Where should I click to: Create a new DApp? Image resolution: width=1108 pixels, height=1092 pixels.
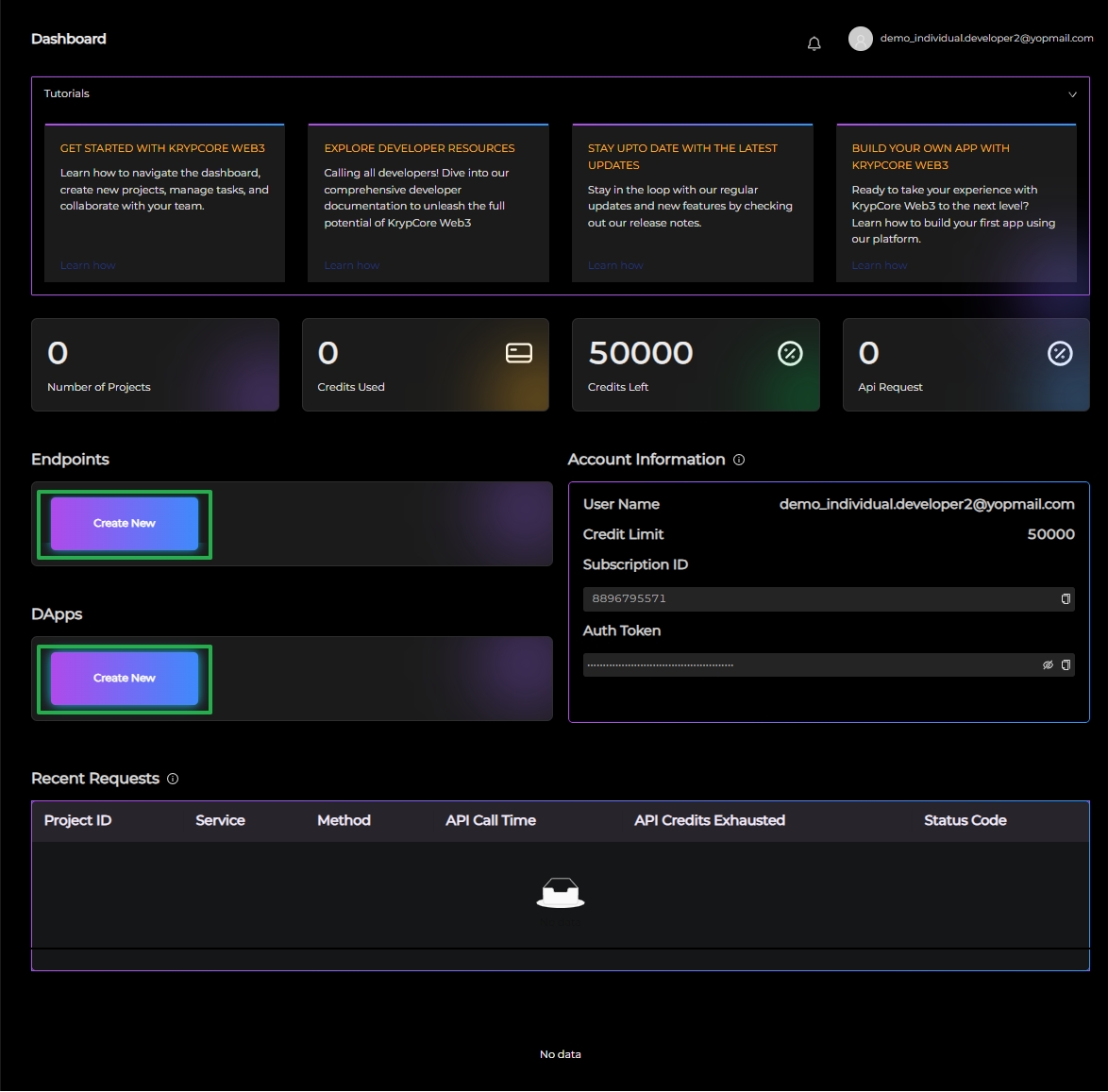[125, 679]
